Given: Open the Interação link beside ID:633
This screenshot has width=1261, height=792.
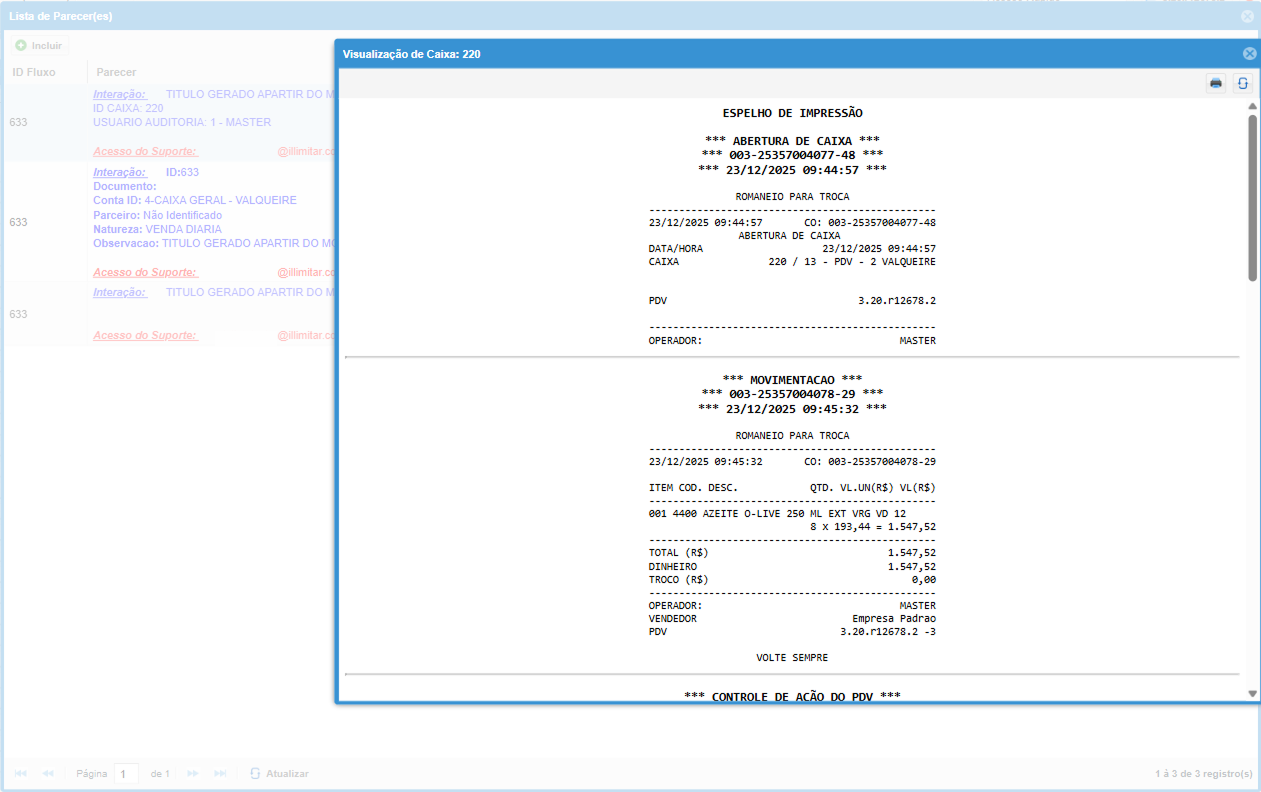Looking at the screenshot, I should (x=120, y=172).
